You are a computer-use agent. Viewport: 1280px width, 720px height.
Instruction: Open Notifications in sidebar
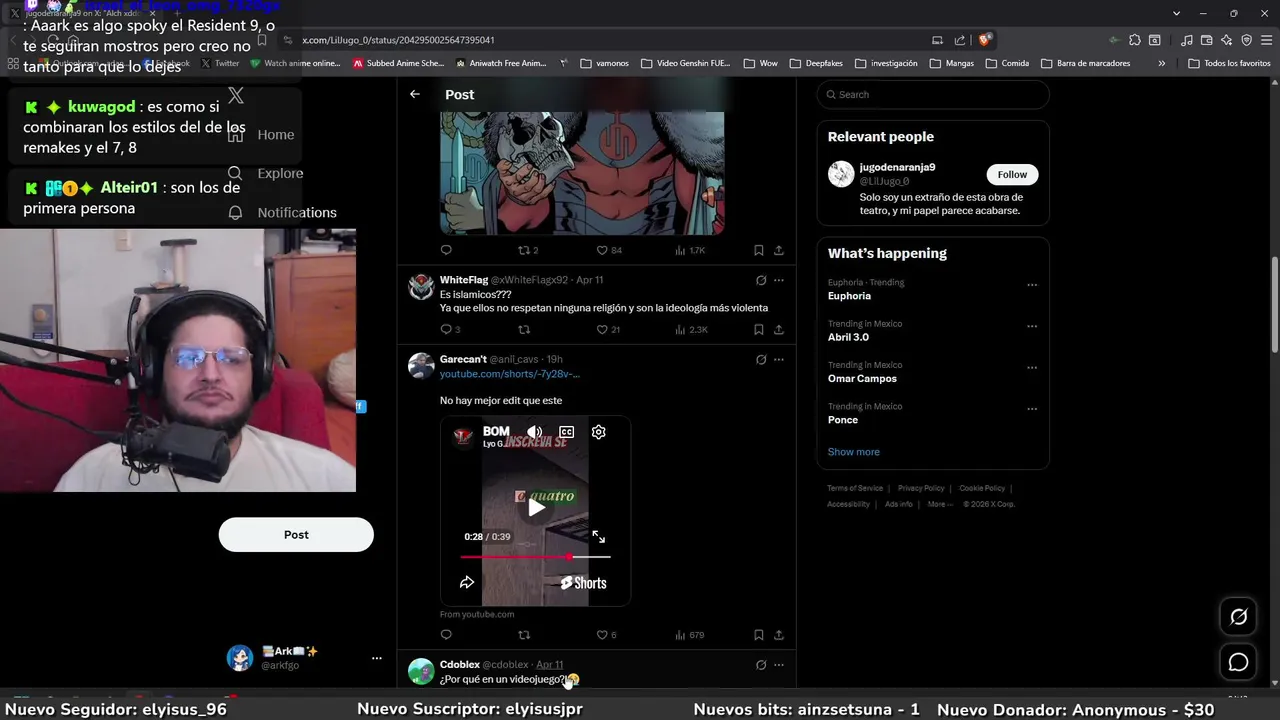click(282, 212)
